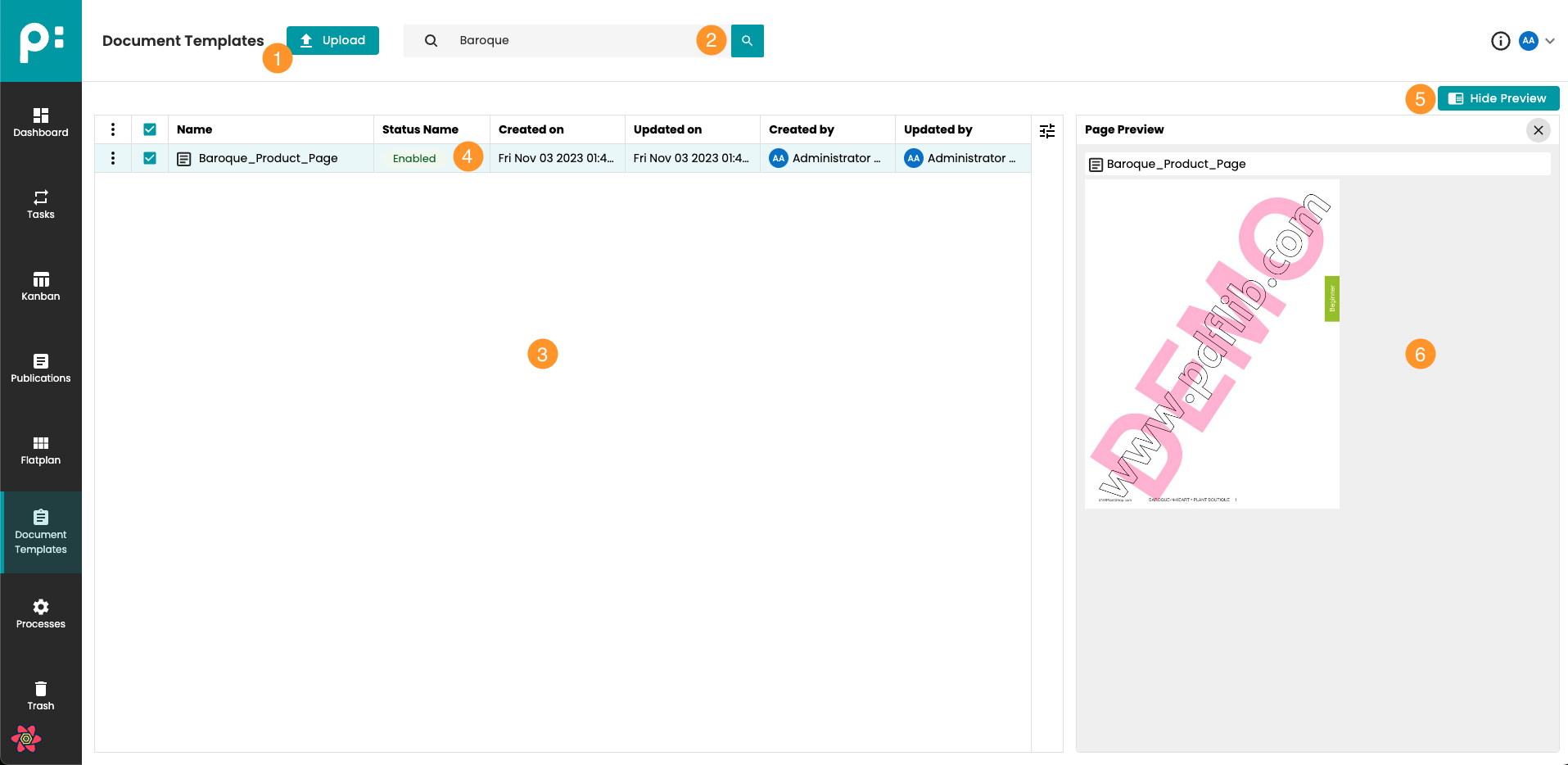Screen dimensions: 1568x765
Task: Click the Baroque_Product_Page preview thumbnail
Action: 1212,344
